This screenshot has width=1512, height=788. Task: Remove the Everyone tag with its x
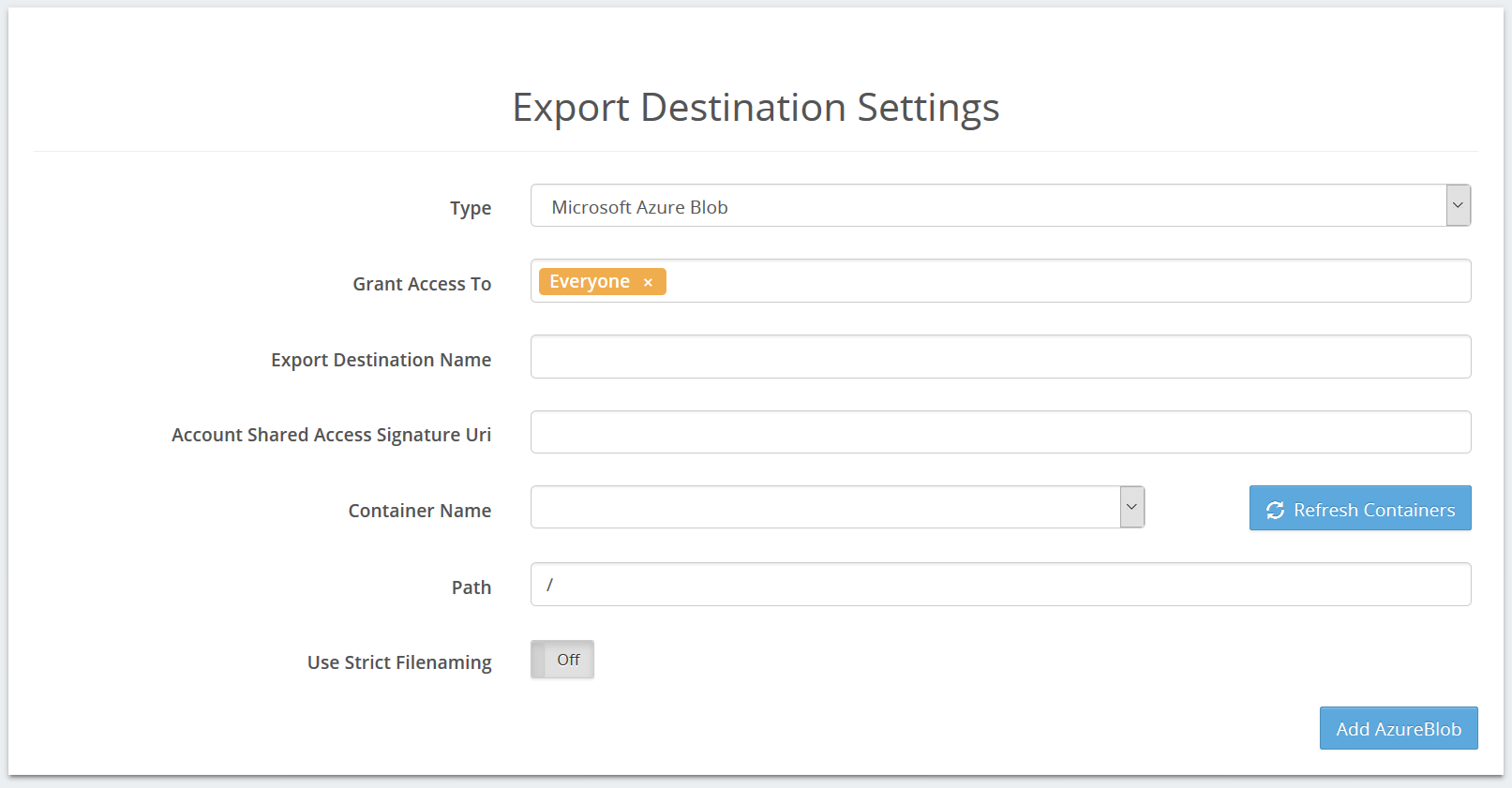pyautogui.click(x=648, y=282)
